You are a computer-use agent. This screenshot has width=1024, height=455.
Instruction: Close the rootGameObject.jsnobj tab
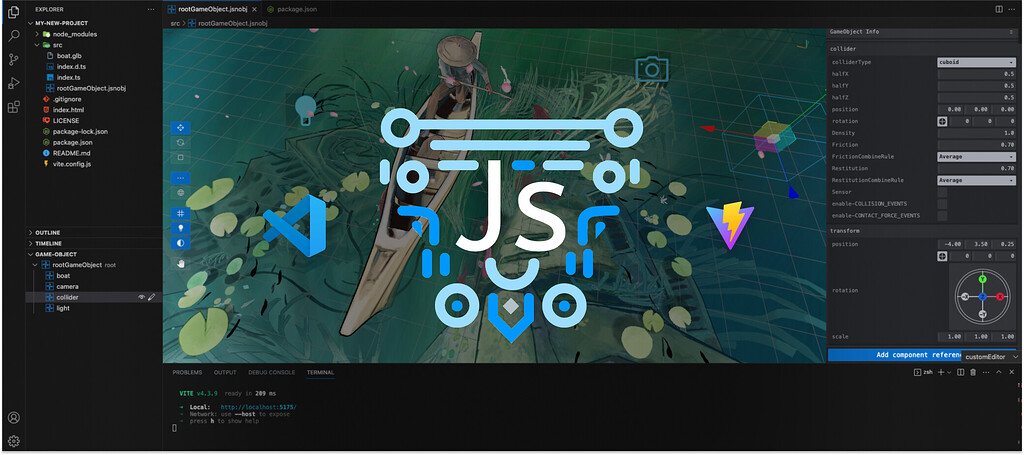click(x=255, y=9)
